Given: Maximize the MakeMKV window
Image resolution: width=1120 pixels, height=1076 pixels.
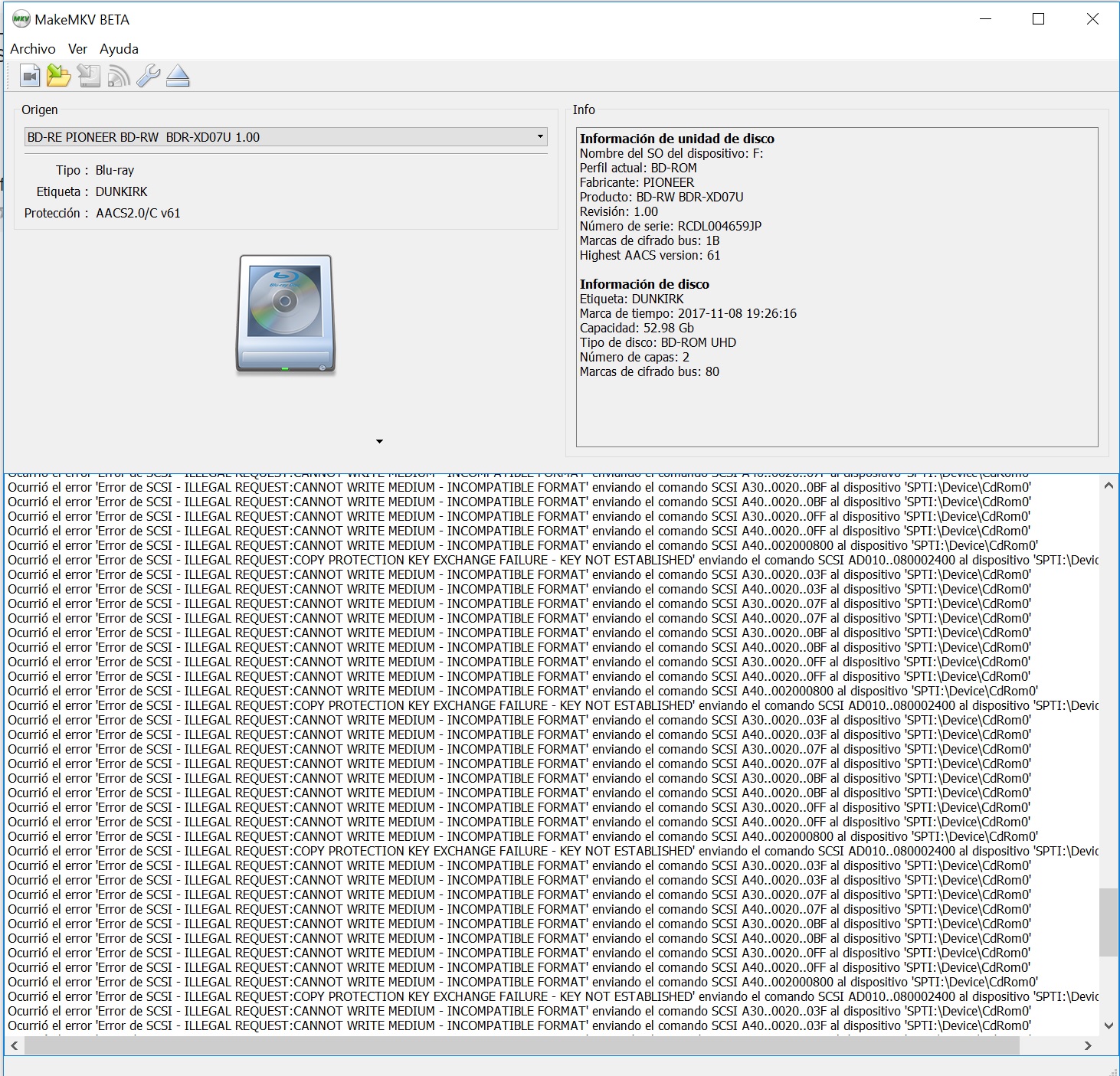Looking at the screenshot, I should pyautogui.click(x=1039, y=19).
